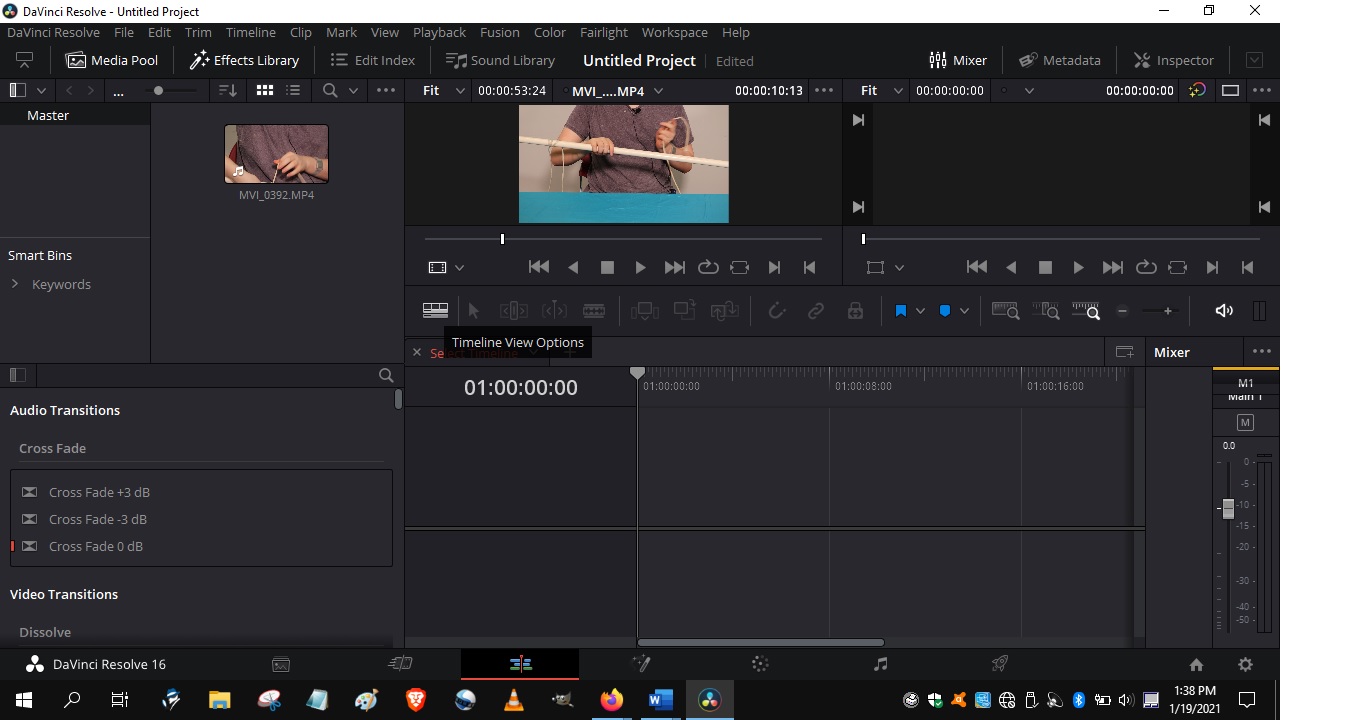
Task: Adjust Main 1 mixer fader handle
Action: 1228,508
